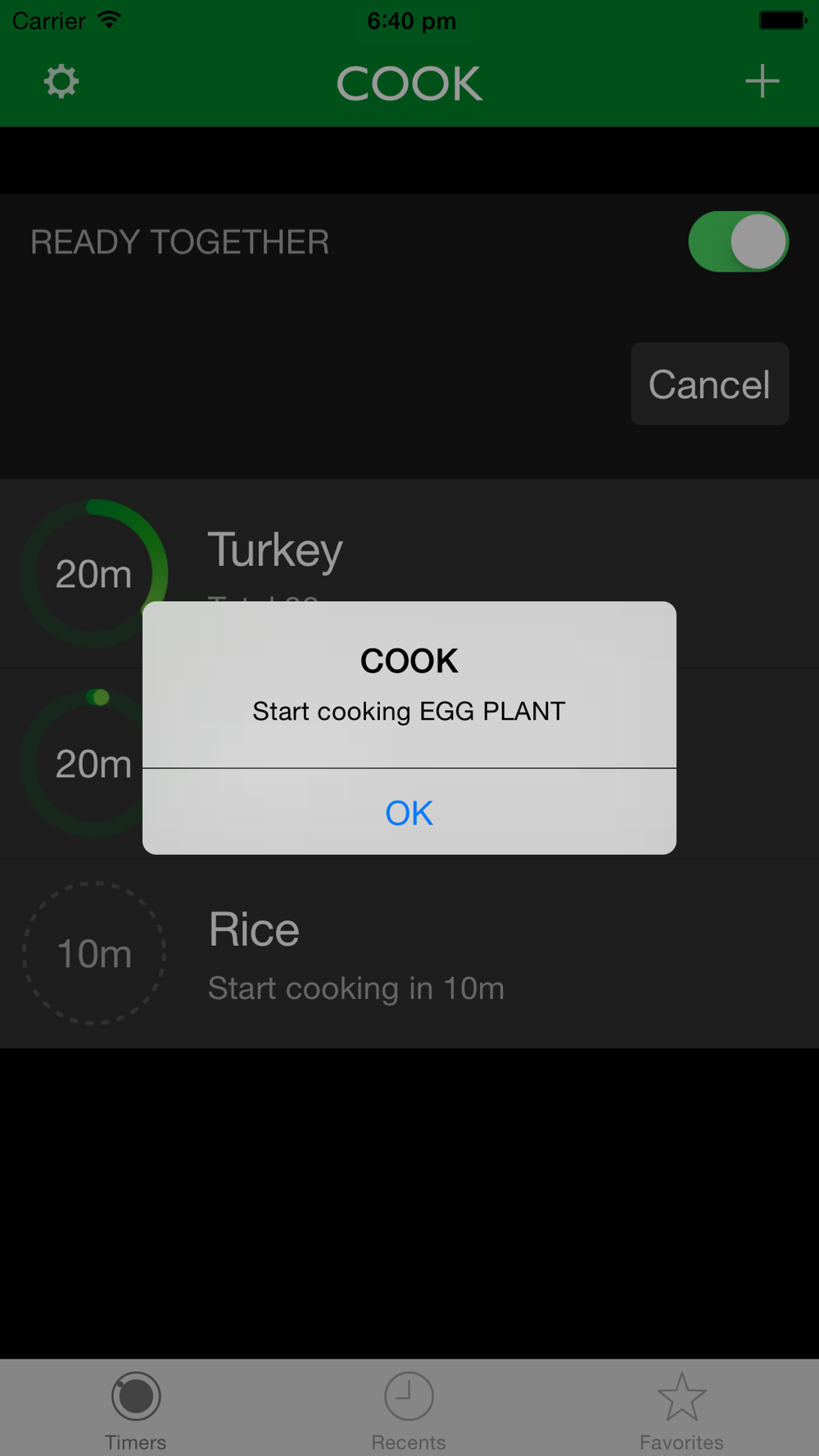This screenshot has height=1456, width=819.
Task: Dismiss the alert with OK
Action: point(409,812)
